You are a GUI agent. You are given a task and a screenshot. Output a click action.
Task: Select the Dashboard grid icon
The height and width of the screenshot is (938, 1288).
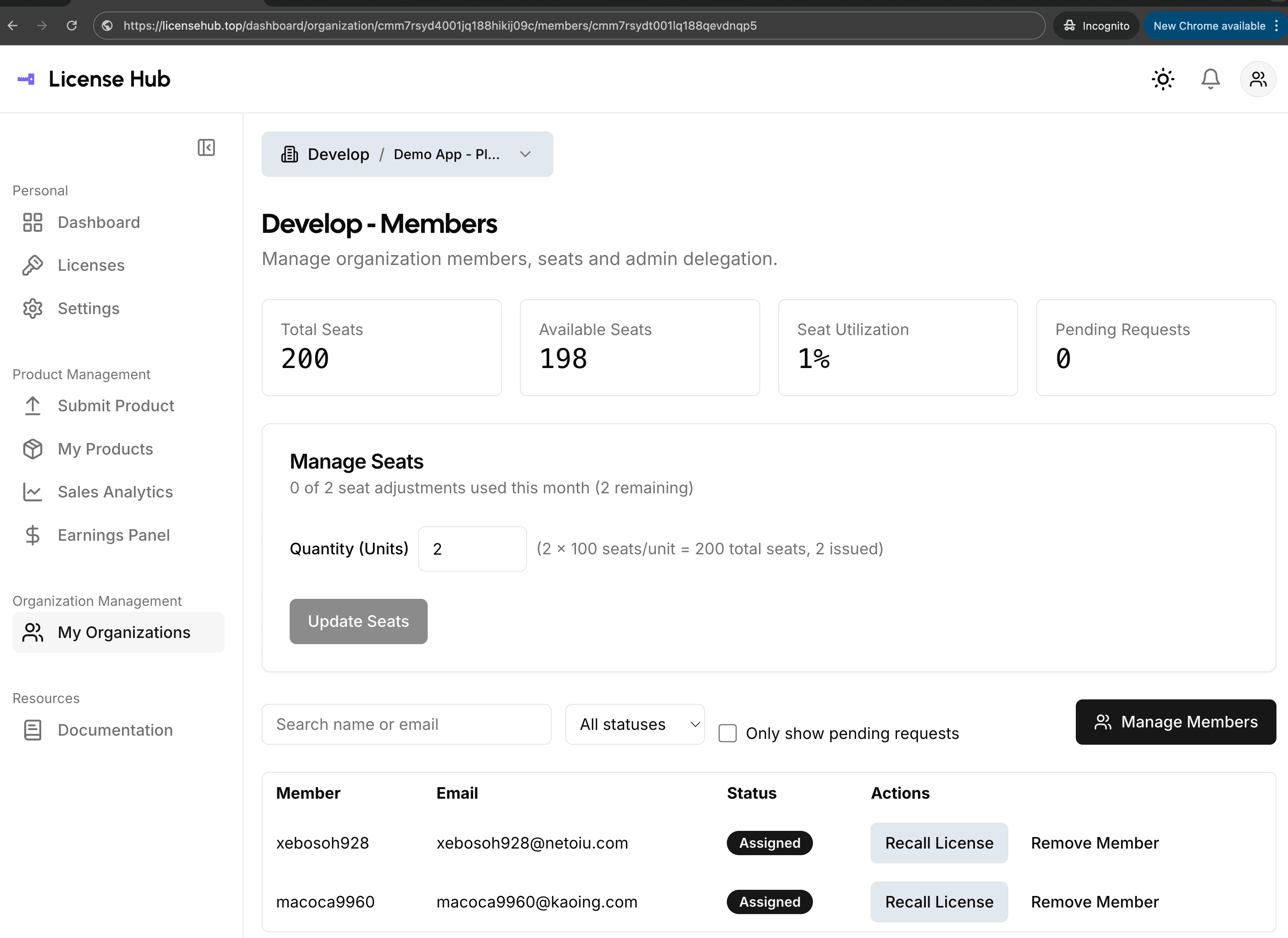point(33,222)
